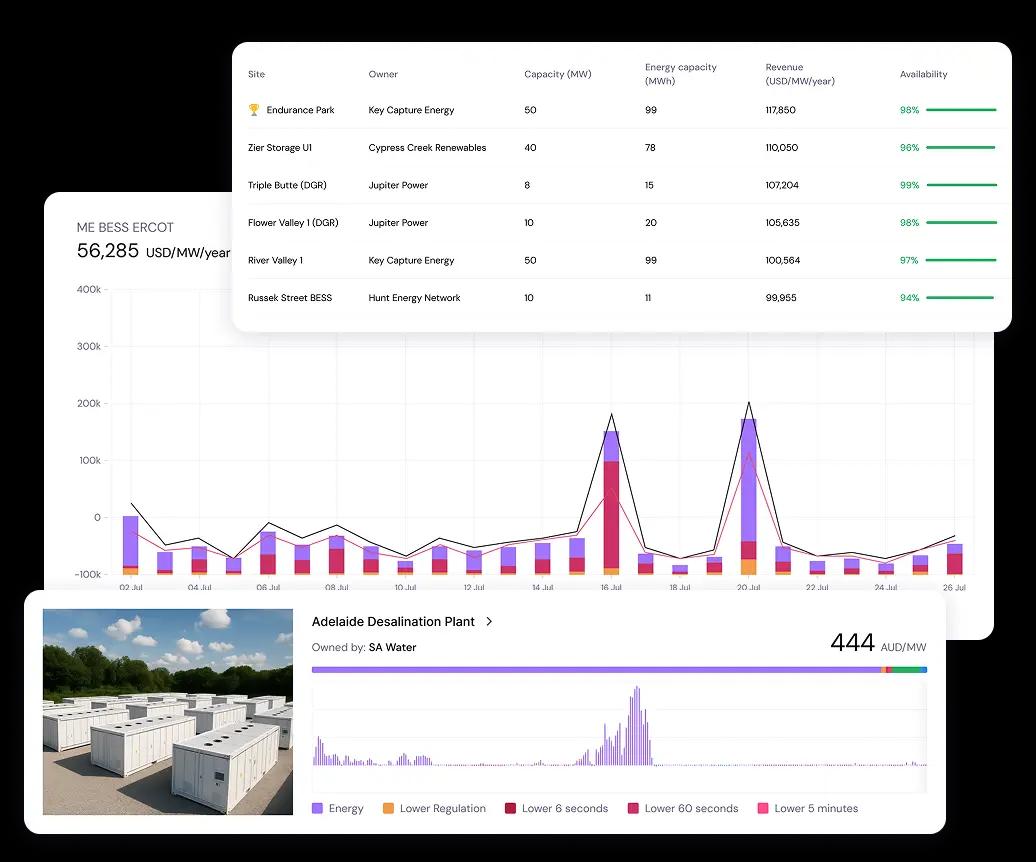Select the Russek Street BESS site
This screenshot has width=1036, height=862.
[289, 298]
